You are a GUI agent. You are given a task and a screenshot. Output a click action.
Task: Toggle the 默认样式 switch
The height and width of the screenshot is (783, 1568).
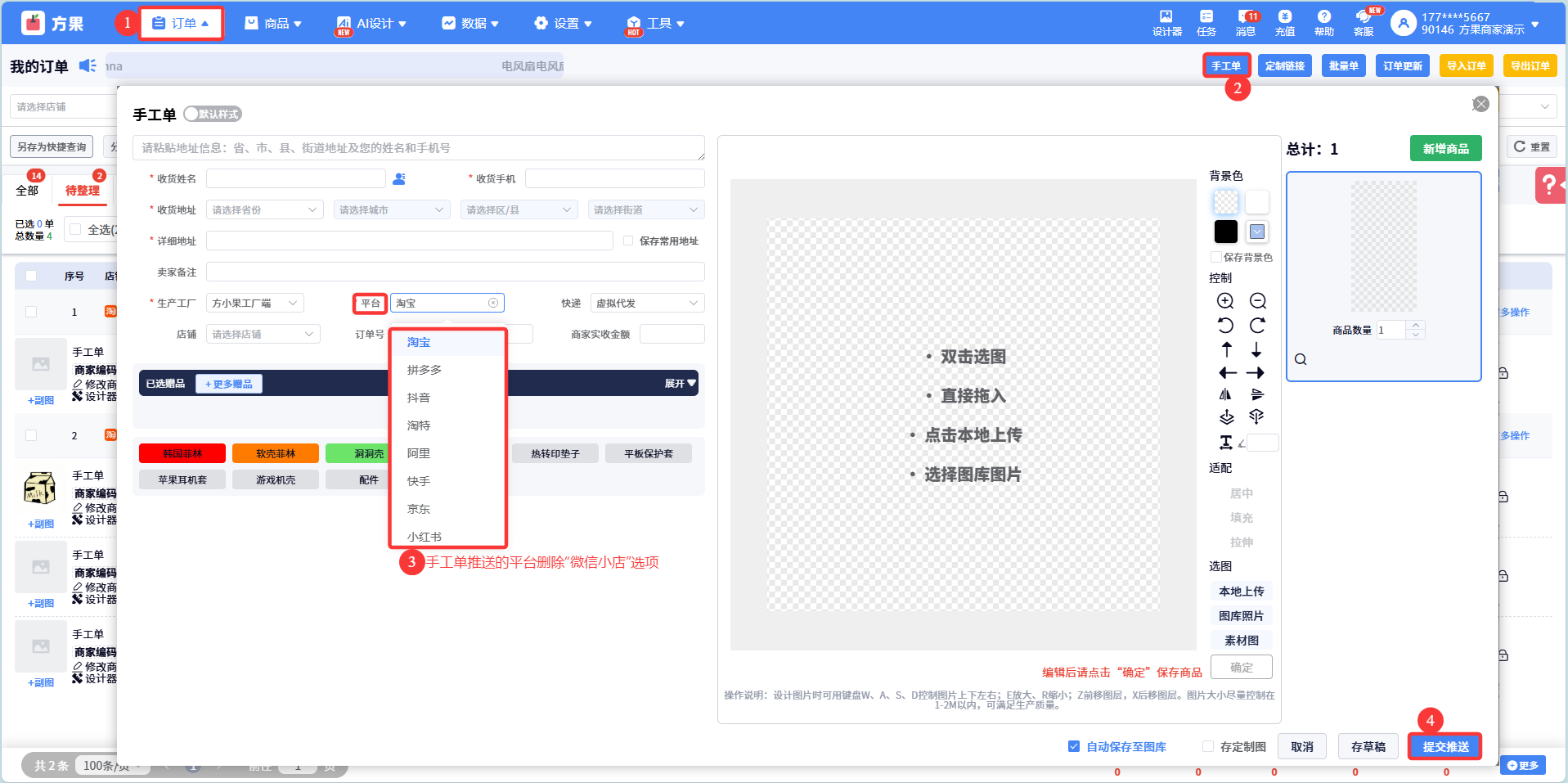coord(213,115)
